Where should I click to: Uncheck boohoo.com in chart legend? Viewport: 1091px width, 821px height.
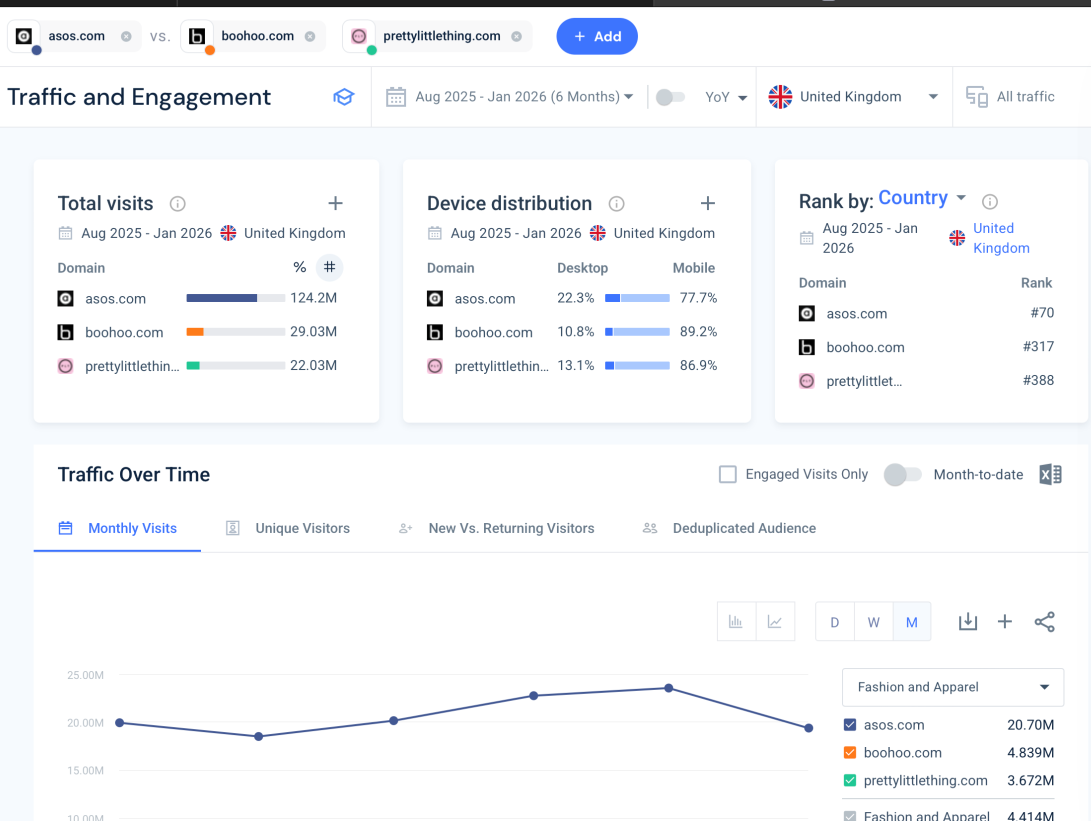(x=850, y=753)
